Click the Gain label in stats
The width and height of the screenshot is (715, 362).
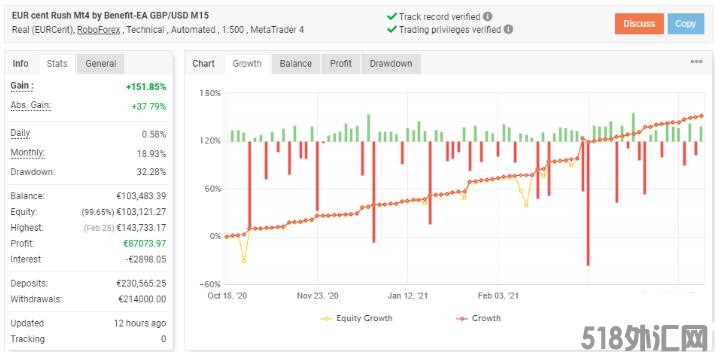[x=21, y=86]
